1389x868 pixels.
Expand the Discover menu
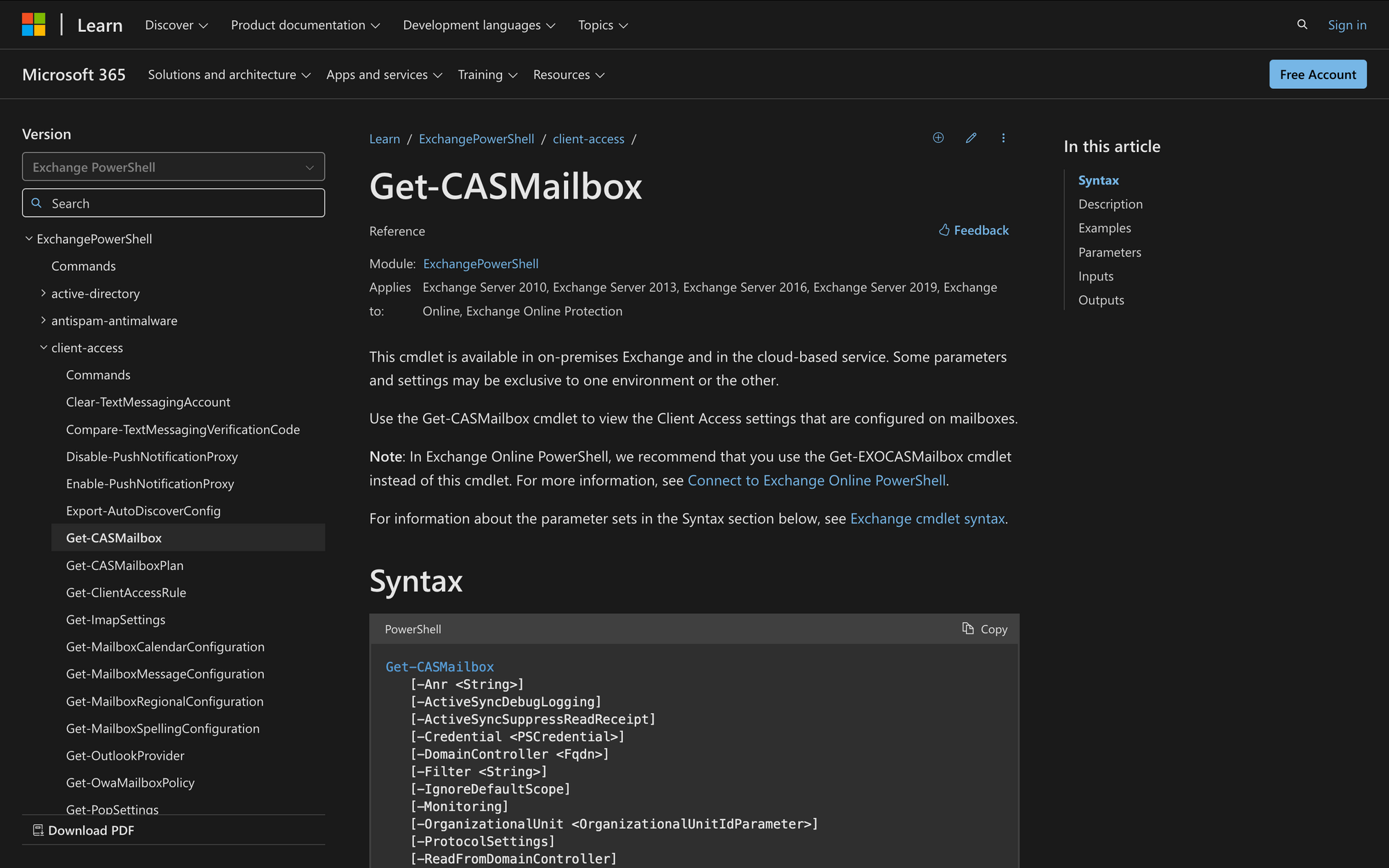pyautogui.click(x=176, y=25)
